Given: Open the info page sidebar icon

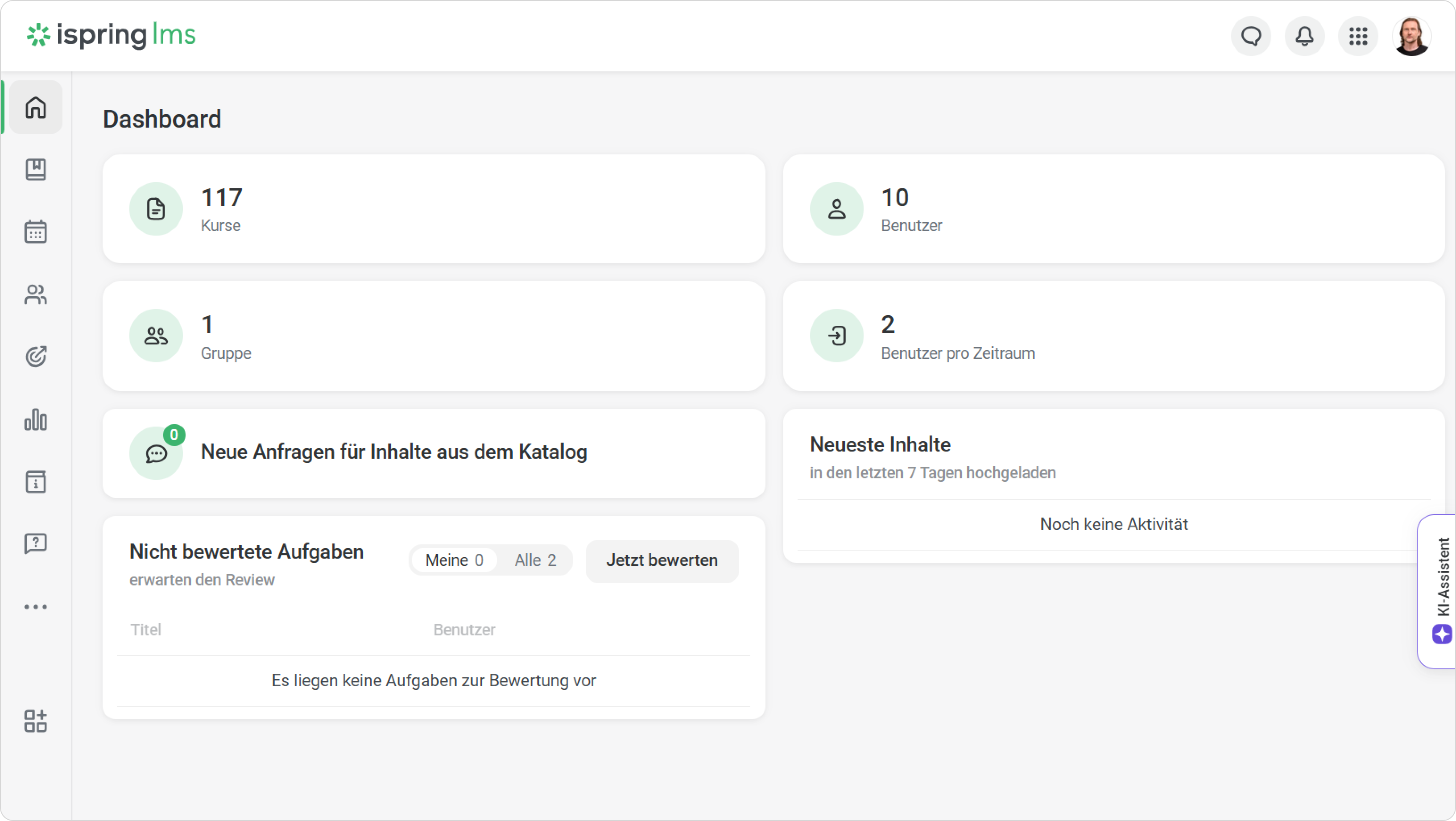Looking at the screenshot, I should pos(36,482).
